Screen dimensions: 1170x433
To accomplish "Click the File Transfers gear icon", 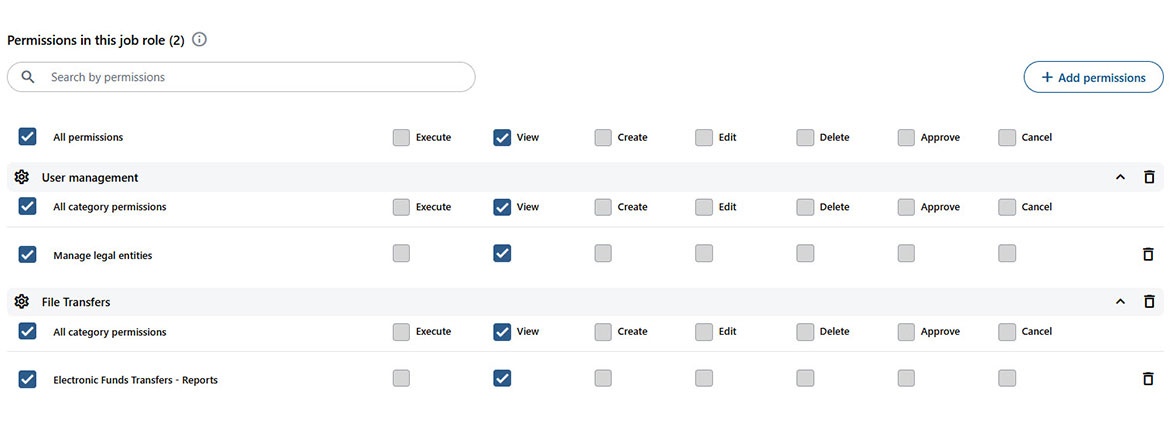I will pos(22,301).
